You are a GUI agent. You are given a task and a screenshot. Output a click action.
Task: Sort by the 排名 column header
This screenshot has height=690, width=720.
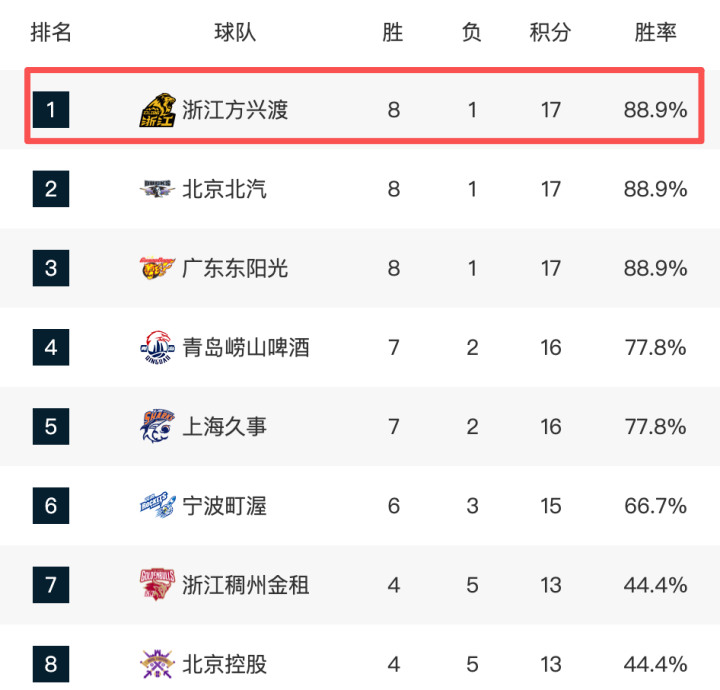pyautogui.click(x=51, y=32)
